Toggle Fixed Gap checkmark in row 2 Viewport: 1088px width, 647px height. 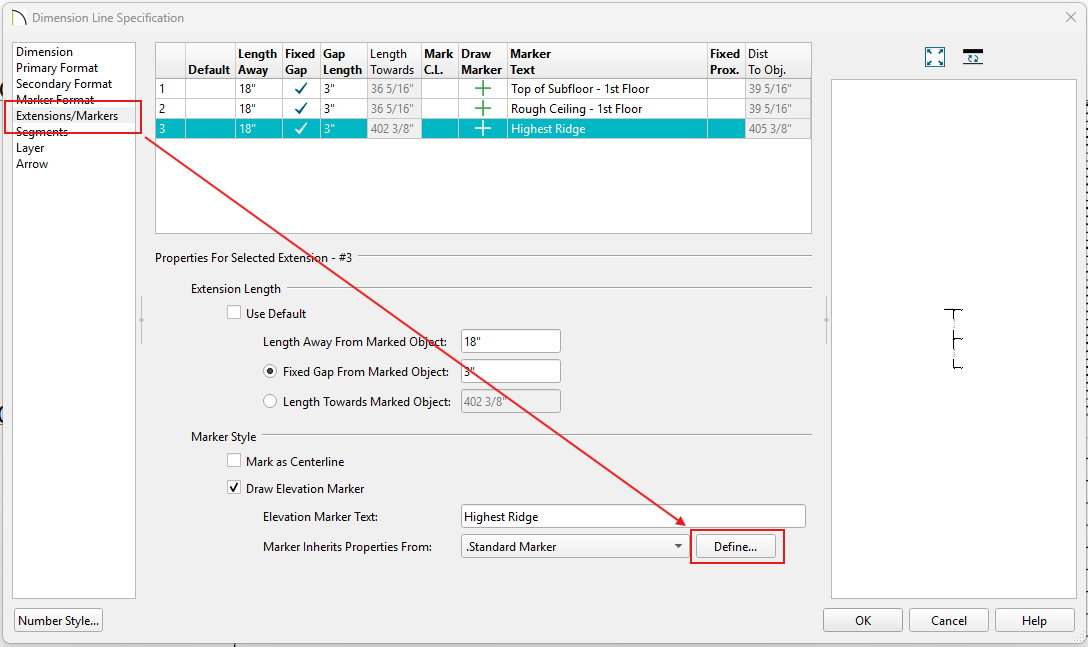[x=300, y=109]
